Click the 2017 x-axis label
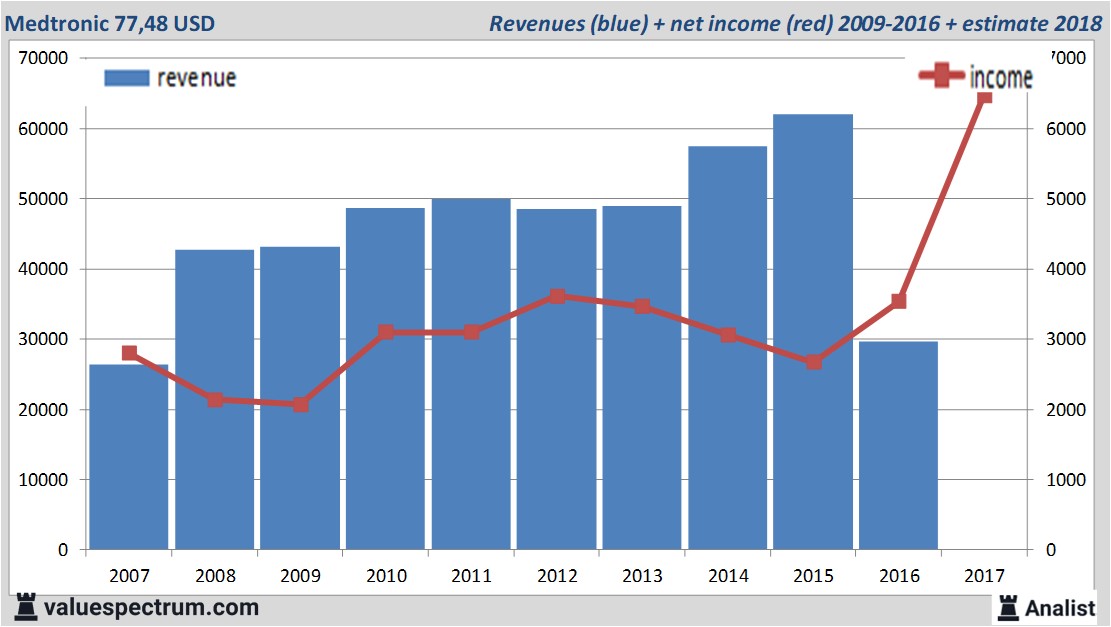This screenshot has height=627, width=1111. click(984, 575)
